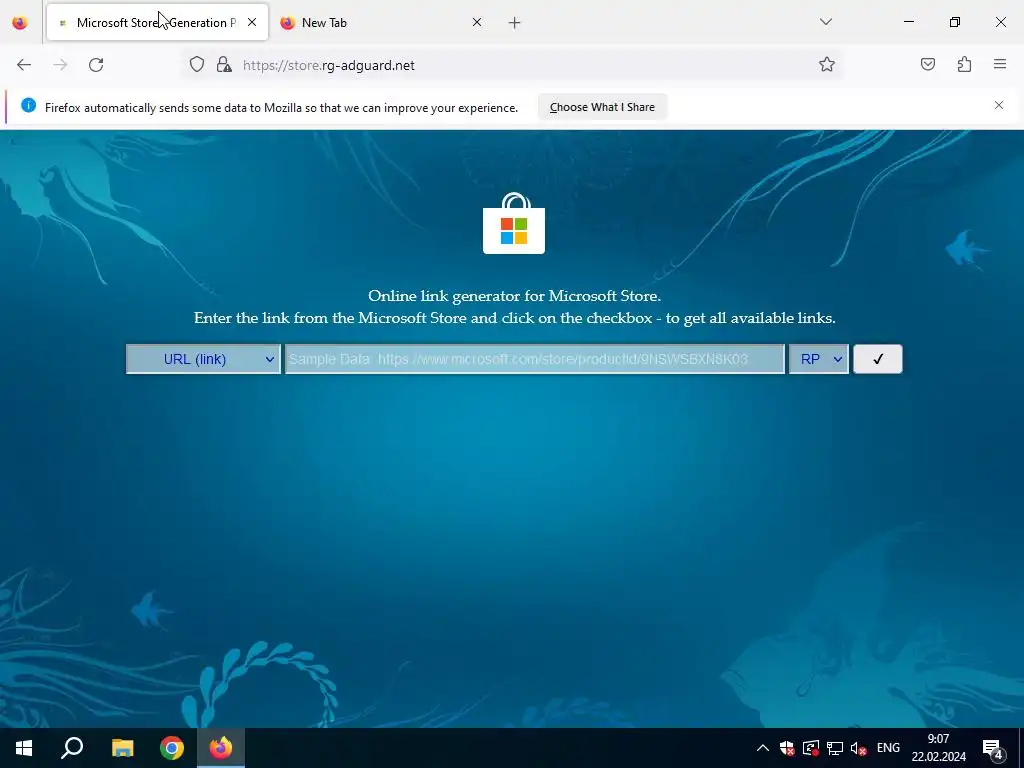Viewport: 1024px width, 768px height.
Task: Close the New Tab tab
Action: (x=477, y=22)
